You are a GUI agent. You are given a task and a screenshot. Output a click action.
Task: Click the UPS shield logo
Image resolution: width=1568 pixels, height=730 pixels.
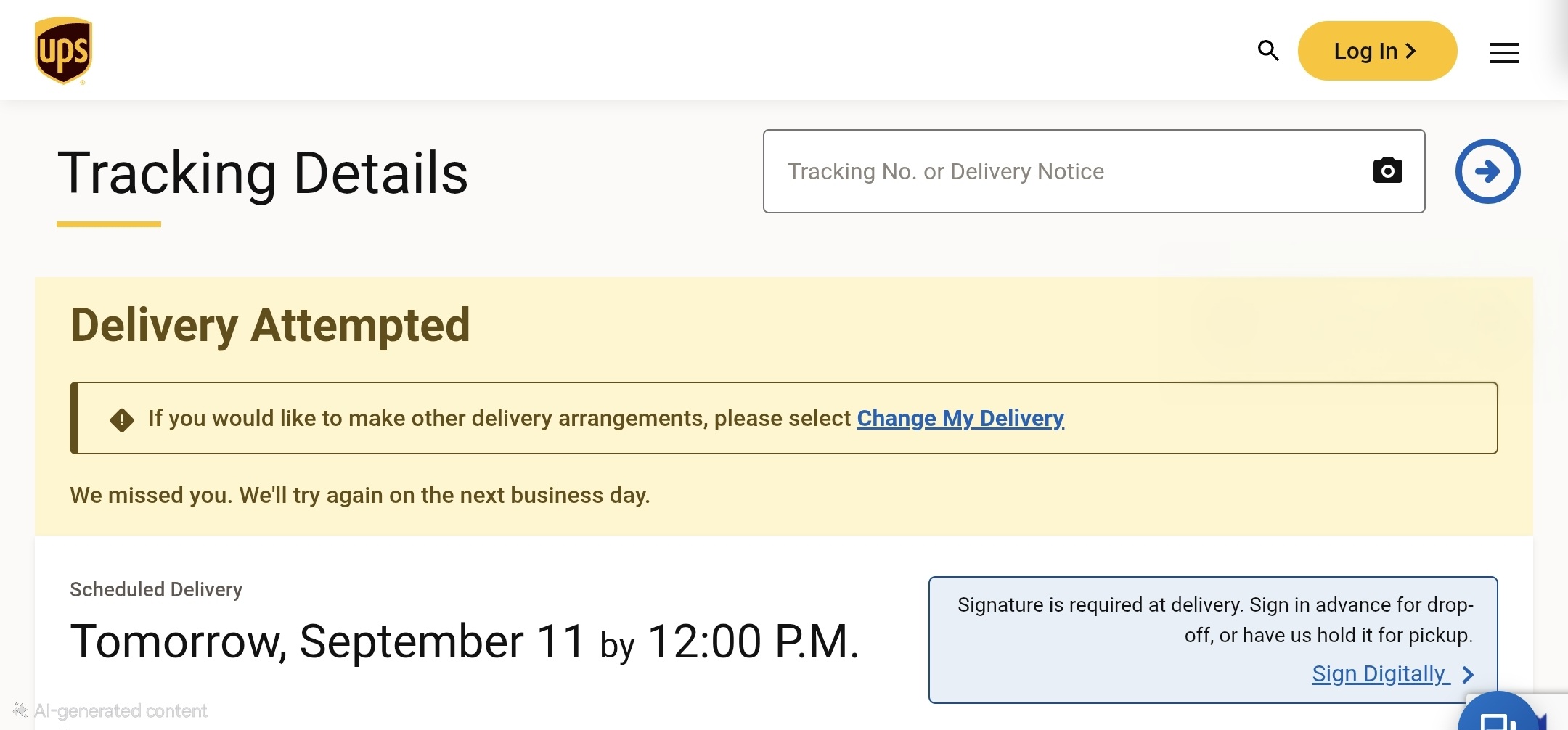[x=63, y=51]
